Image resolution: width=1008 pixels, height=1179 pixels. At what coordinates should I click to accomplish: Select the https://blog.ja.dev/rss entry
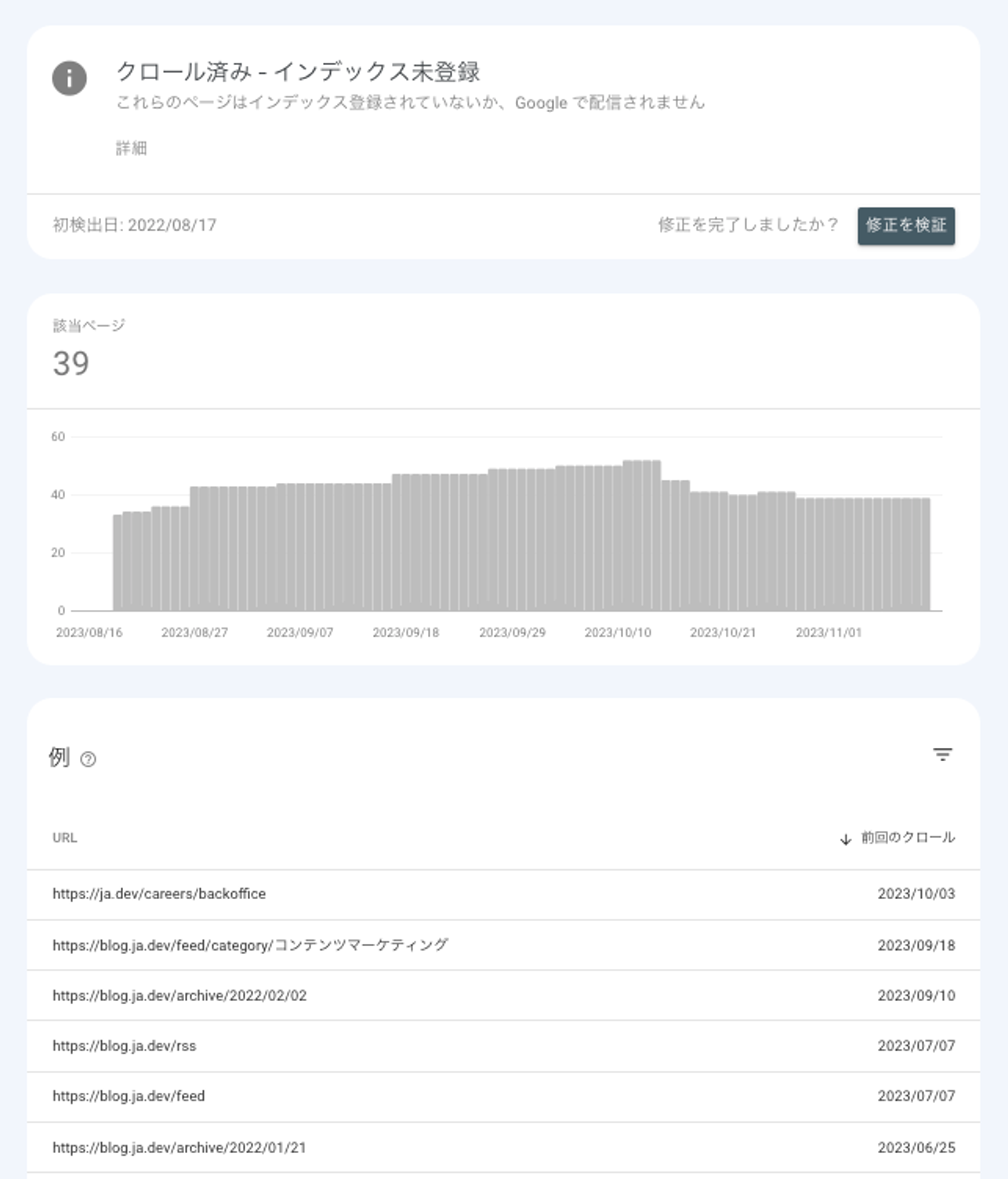pyautogui.click(x=125, y=1047)
